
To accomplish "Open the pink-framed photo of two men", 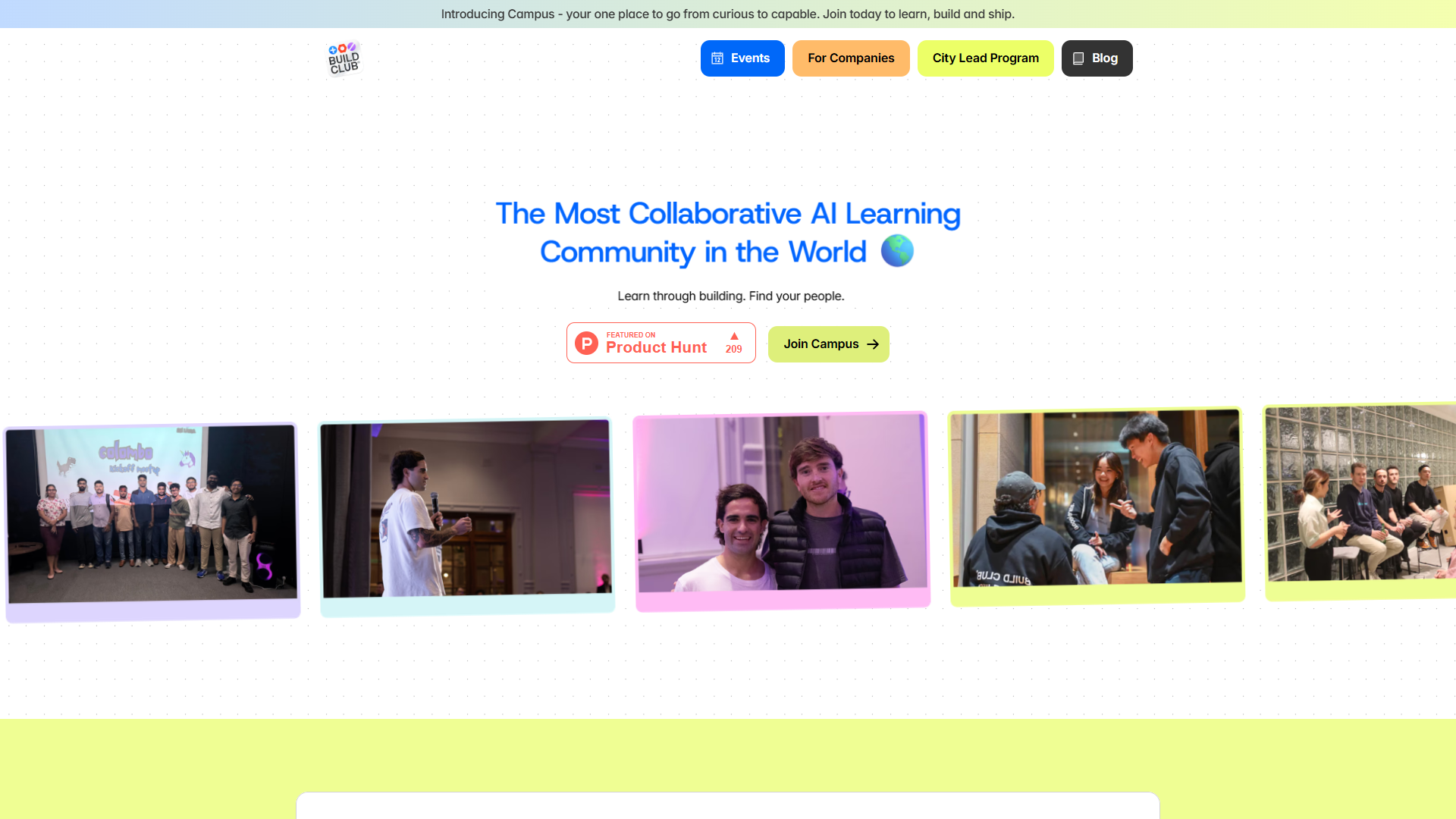I will (x=782, y=511).
